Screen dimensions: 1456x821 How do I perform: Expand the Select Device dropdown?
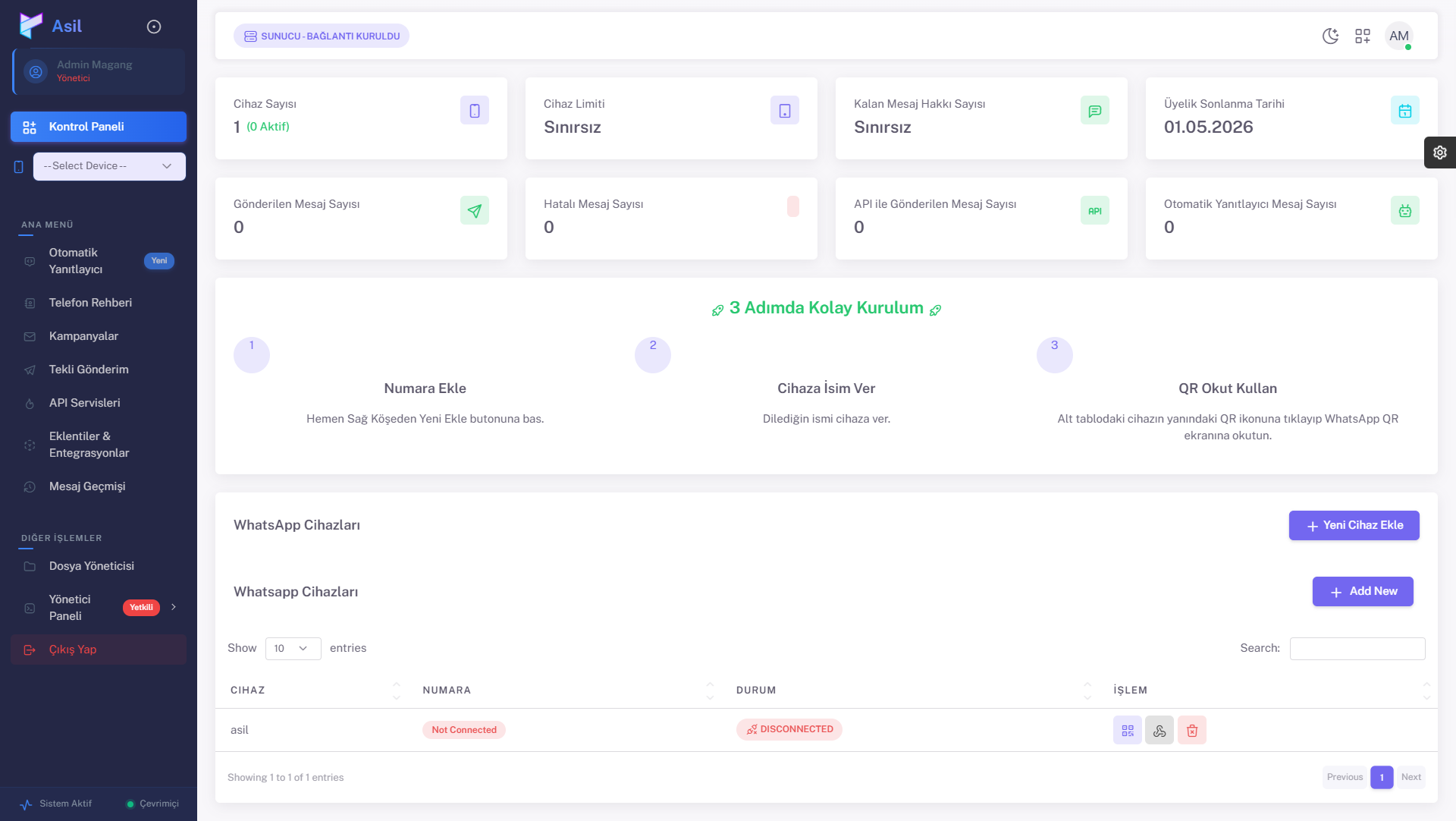click(109, 166)
